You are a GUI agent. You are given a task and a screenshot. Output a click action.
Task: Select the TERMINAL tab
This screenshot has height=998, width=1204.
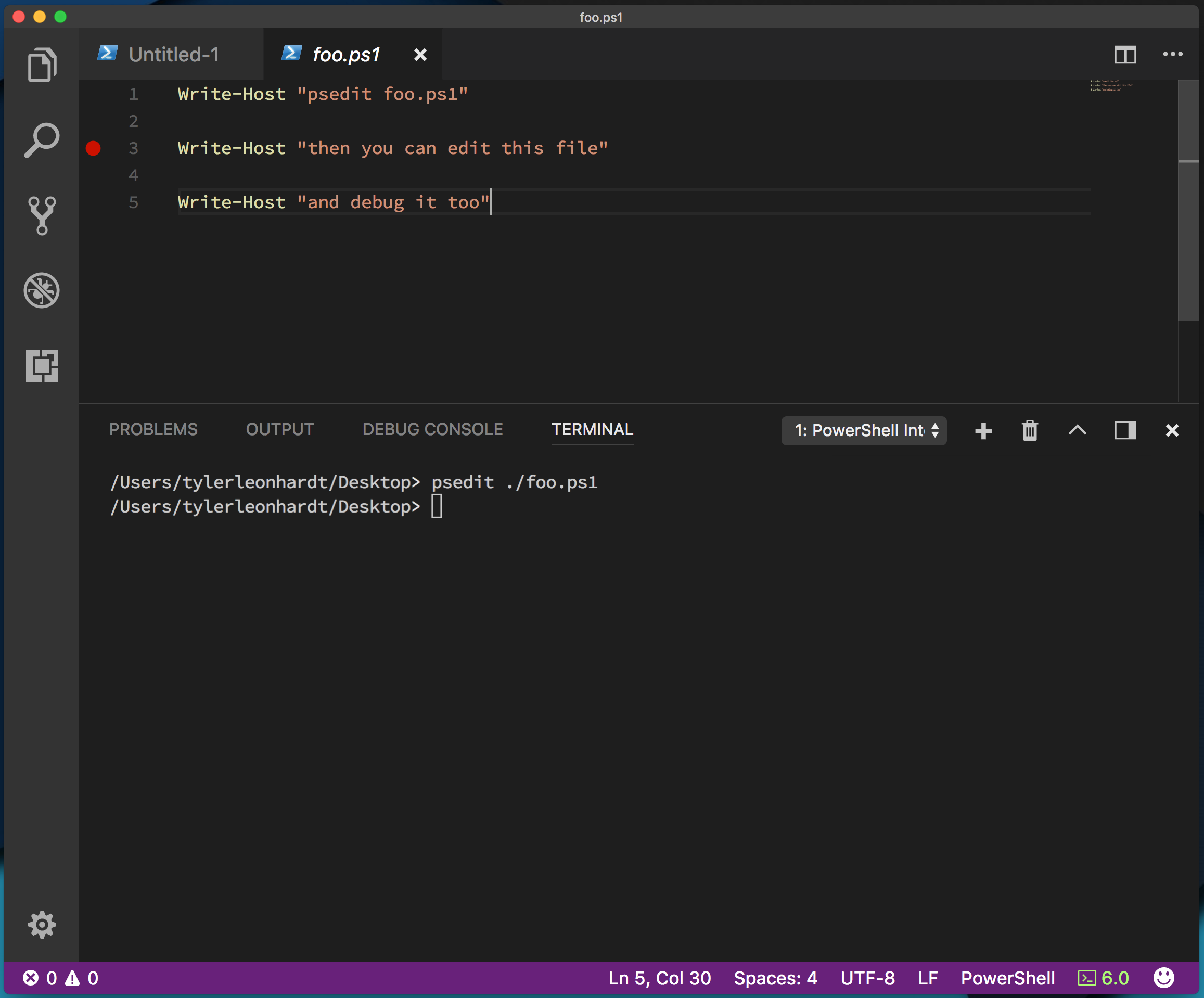point(591,430)
